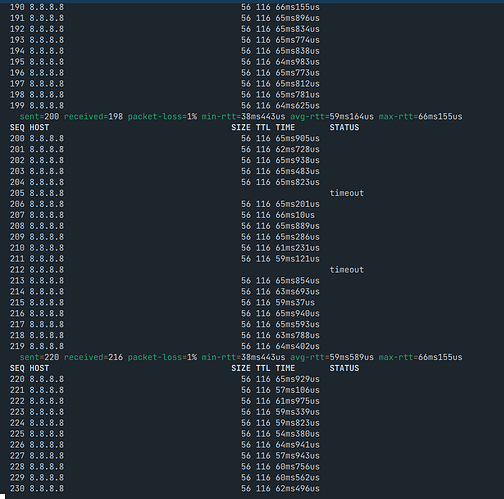Select time 59ms121us in seq 211 row
The width and height of the screenshot is (504, 499).
point(297,259)
